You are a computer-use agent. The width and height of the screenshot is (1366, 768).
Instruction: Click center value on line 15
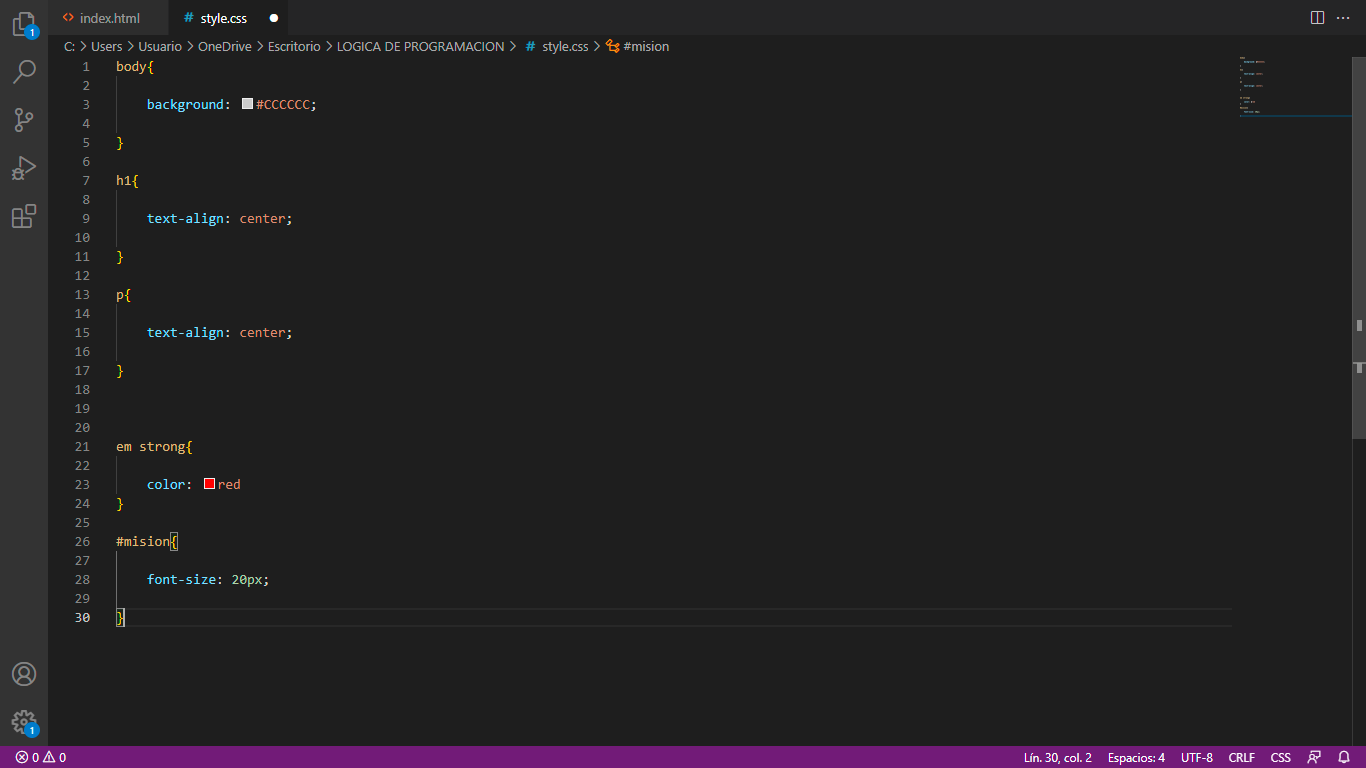[263, 332]
